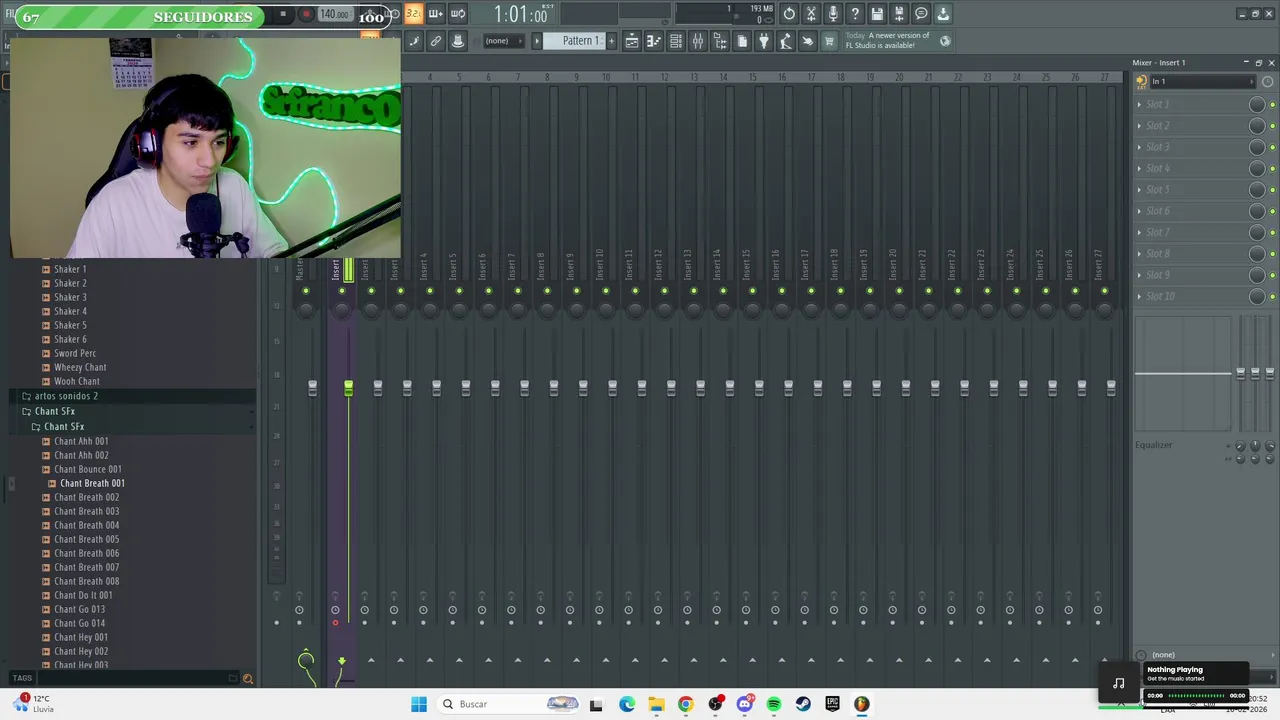Open Google Chrome from the taskbar
This screenshot has width=1280, height=720.
[685, 704]
